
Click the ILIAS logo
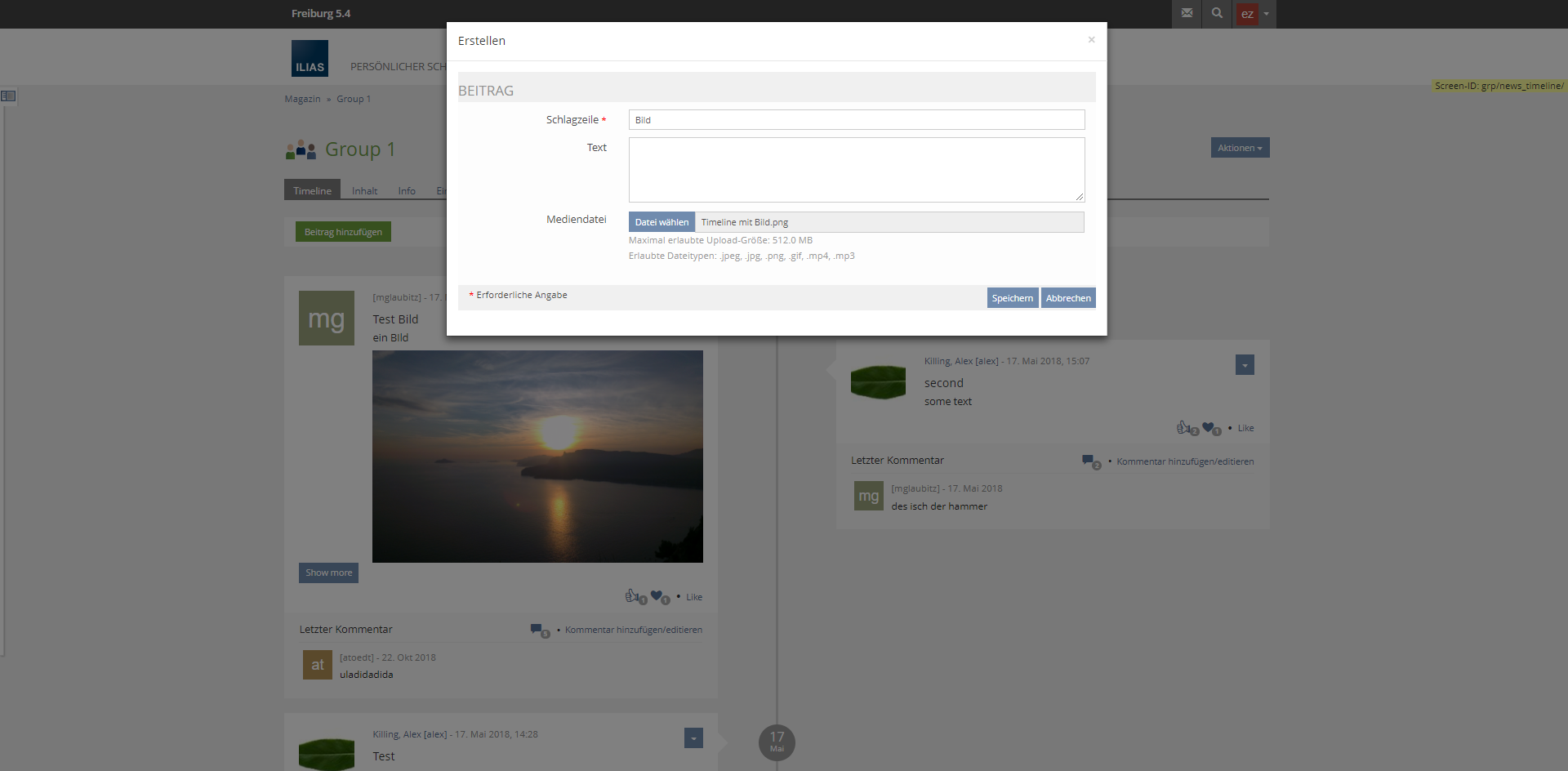click(x=310, y=59)
